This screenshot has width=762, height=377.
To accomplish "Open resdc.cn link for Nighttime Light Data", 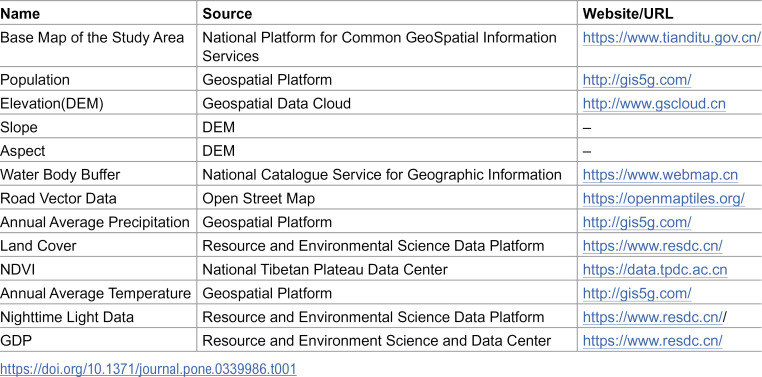I will point(653,317).
